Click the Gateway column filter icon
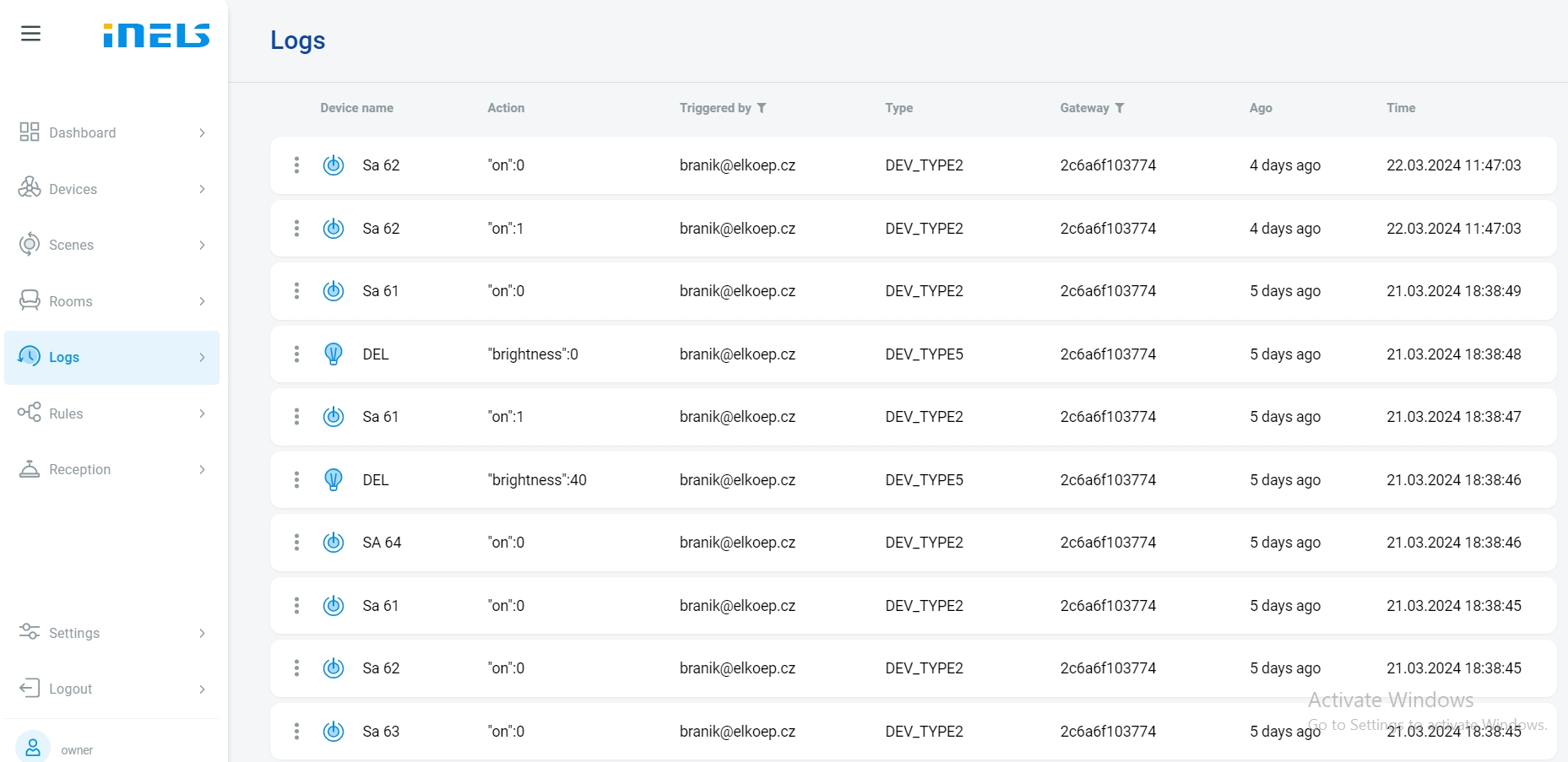1568x762 pixels. (x=1120, y=108)
